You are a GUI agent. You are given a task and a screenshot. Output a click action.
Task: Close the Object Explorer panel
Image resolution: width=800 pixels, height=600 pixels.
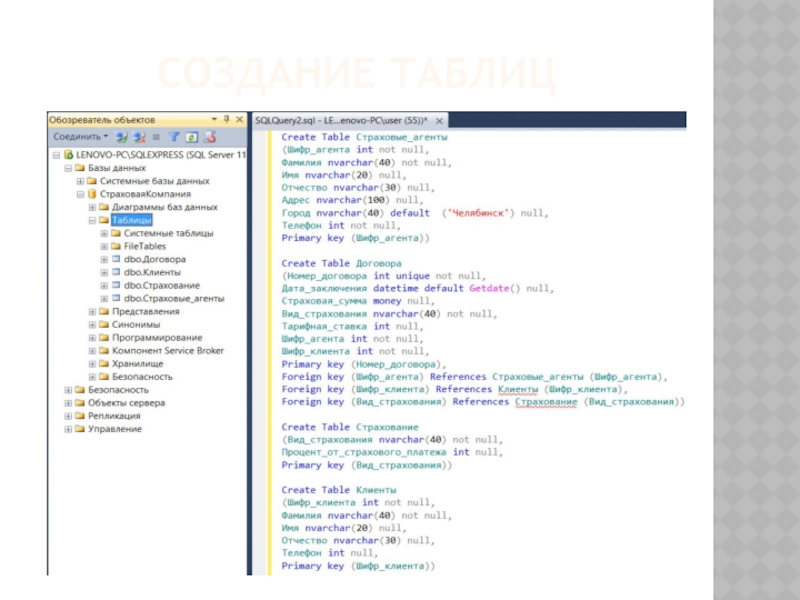238,119
